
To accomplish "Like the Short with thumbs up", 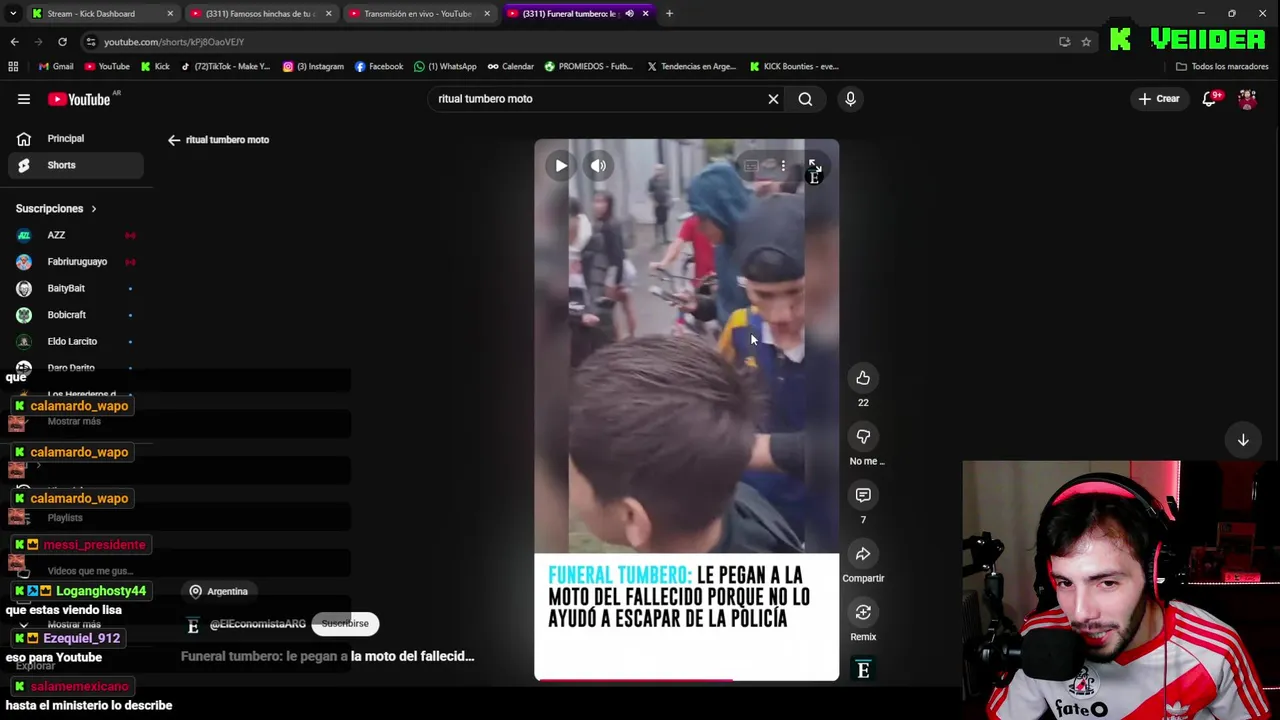I will tap(863, 377).
